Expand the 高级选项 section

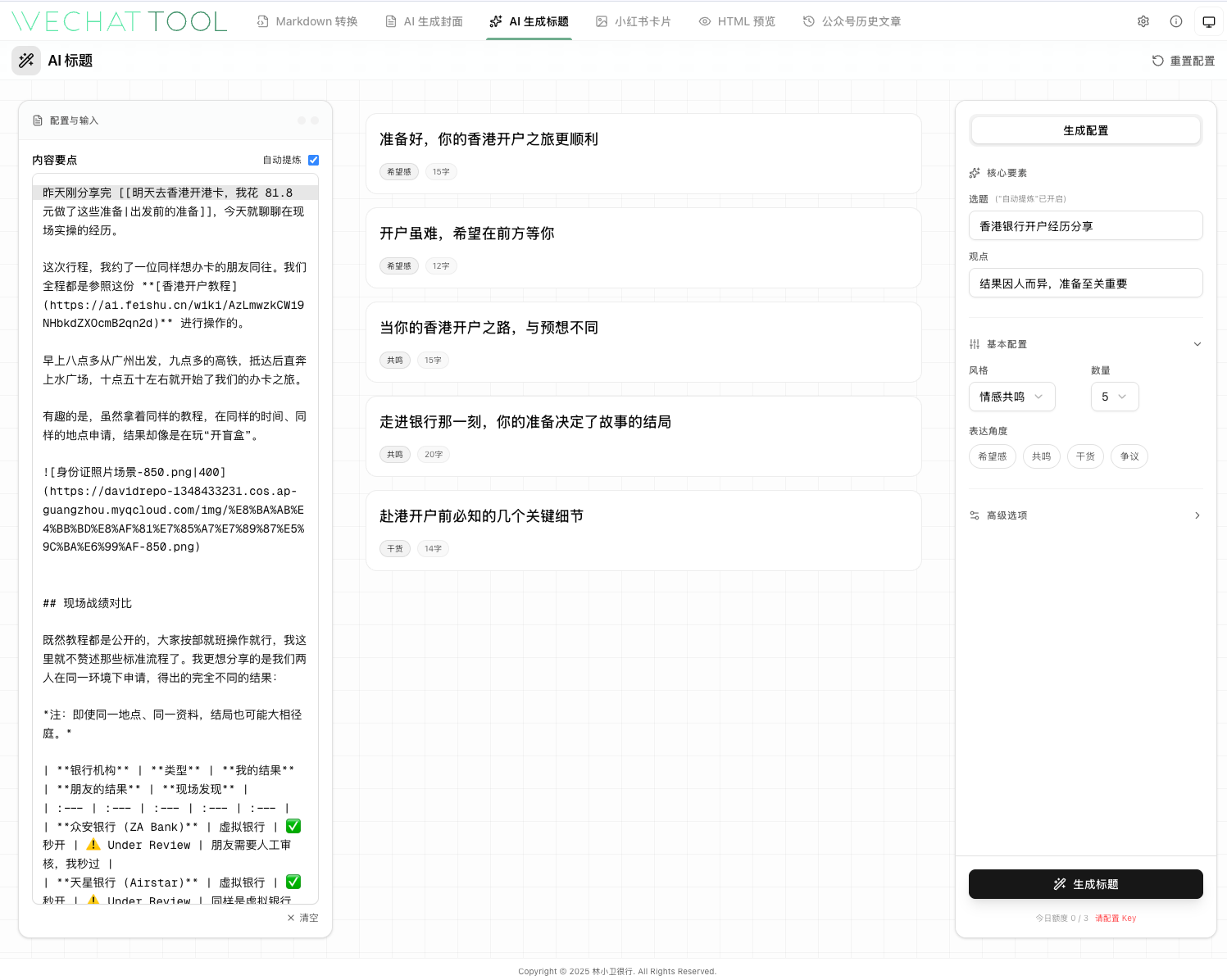(1085, 515)
